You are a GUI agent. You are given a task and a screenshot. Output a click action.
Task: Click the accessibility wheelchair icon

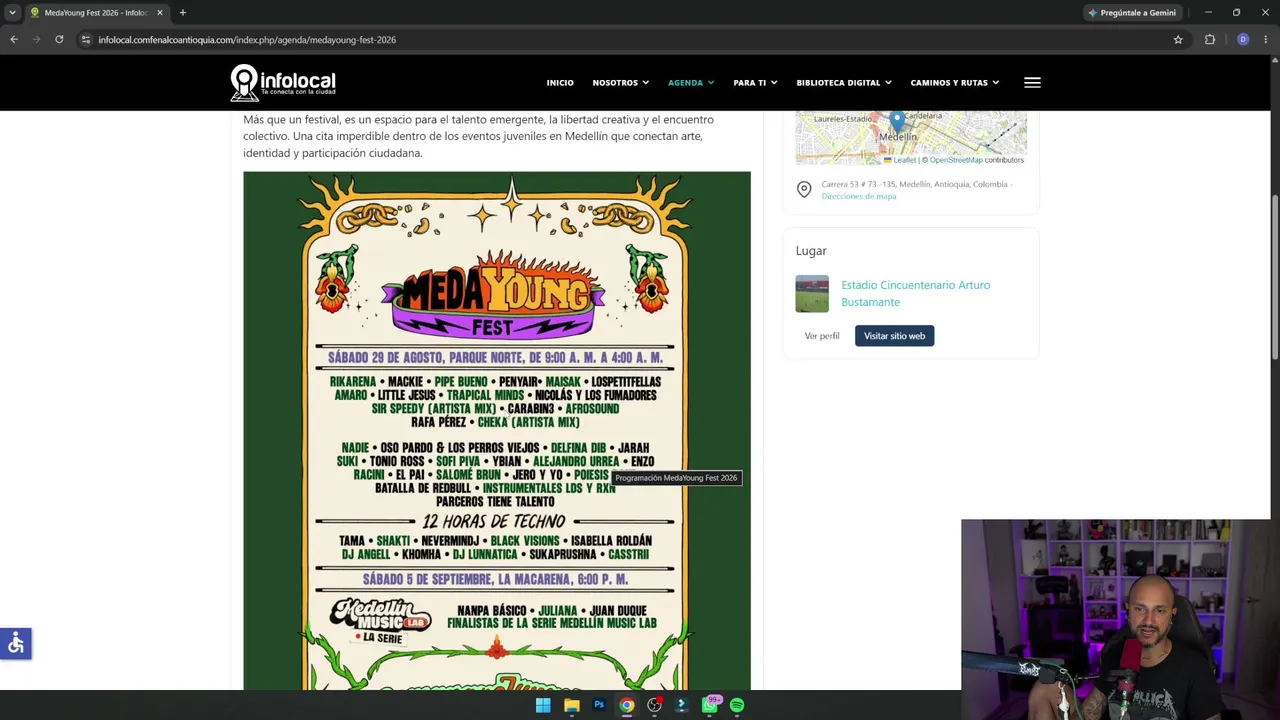16,644
